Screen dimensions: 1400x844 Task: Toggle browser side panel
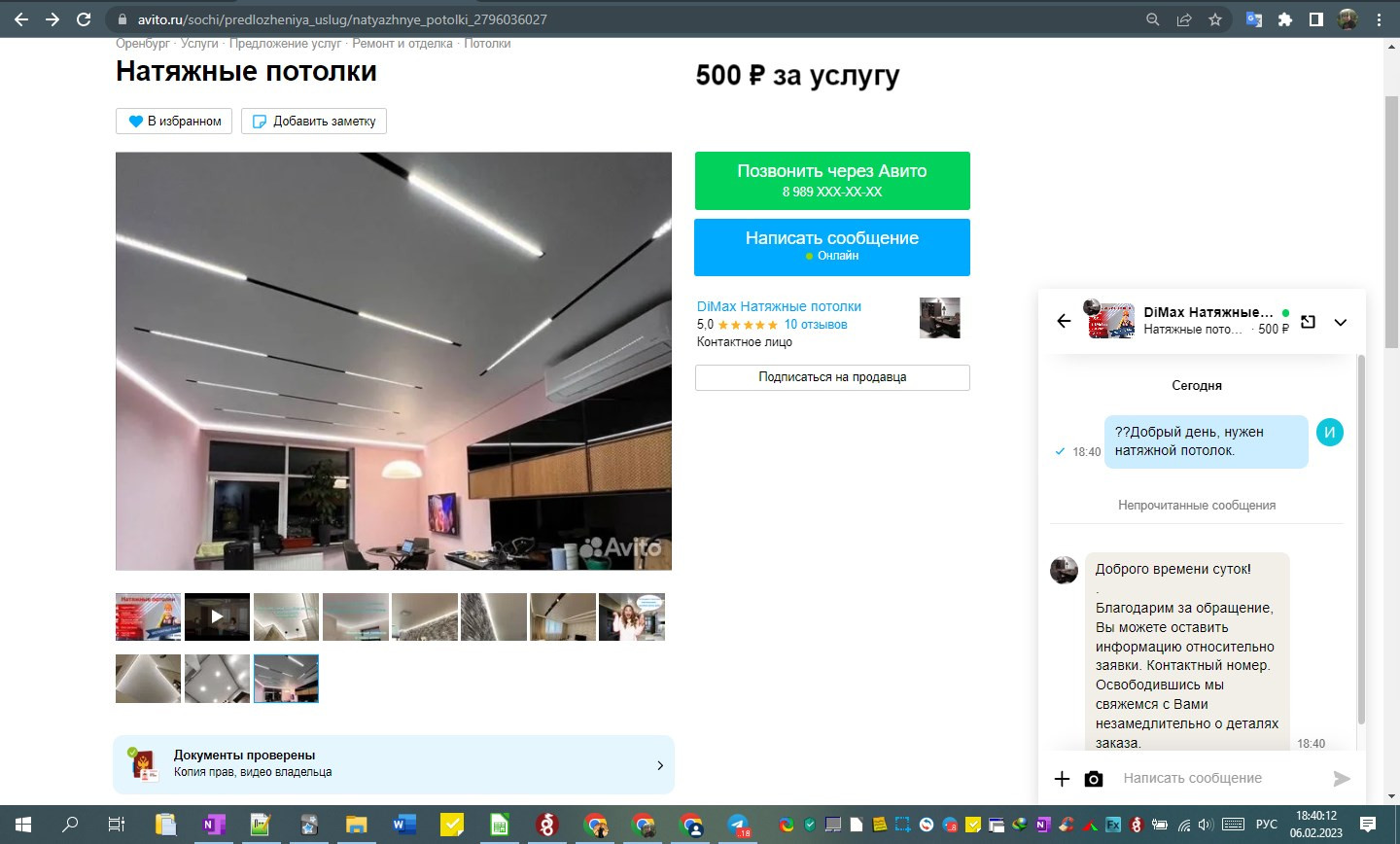point(1316,19)
